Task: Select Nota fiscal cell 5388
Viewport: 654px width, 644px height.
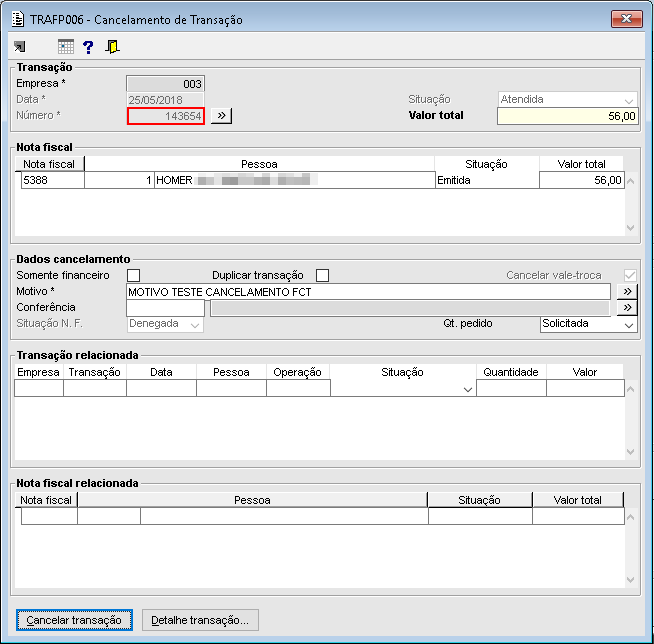Action: coord(53,180)
